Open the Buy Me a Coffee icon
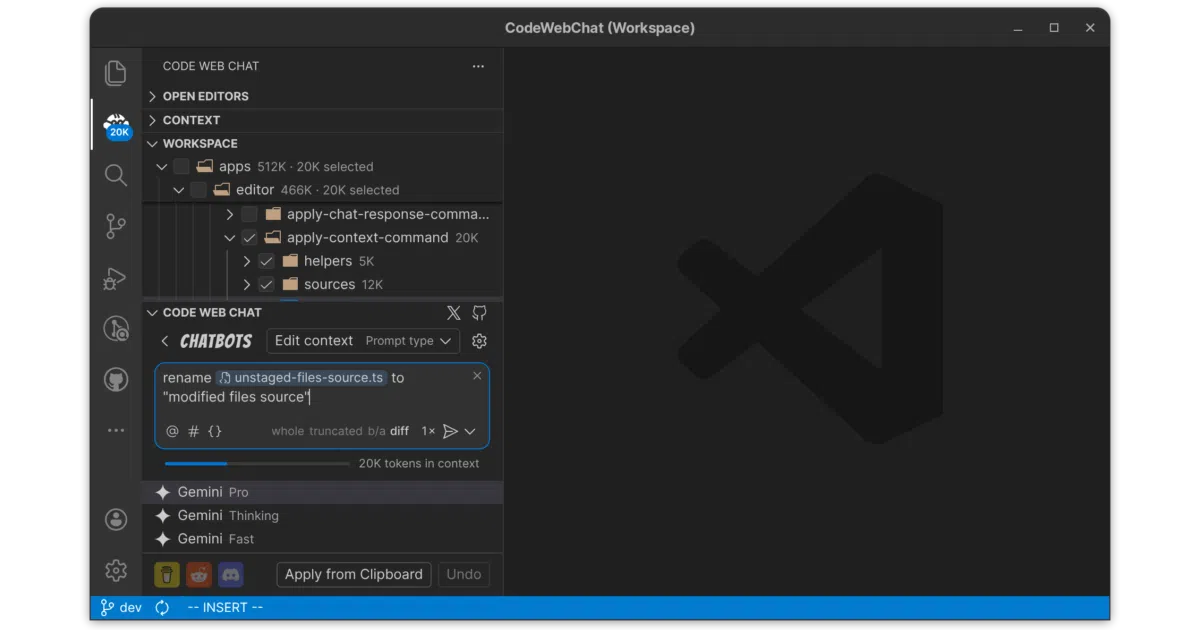Image resolution: width=1200 pixels, height=630 pixels. 167,574
